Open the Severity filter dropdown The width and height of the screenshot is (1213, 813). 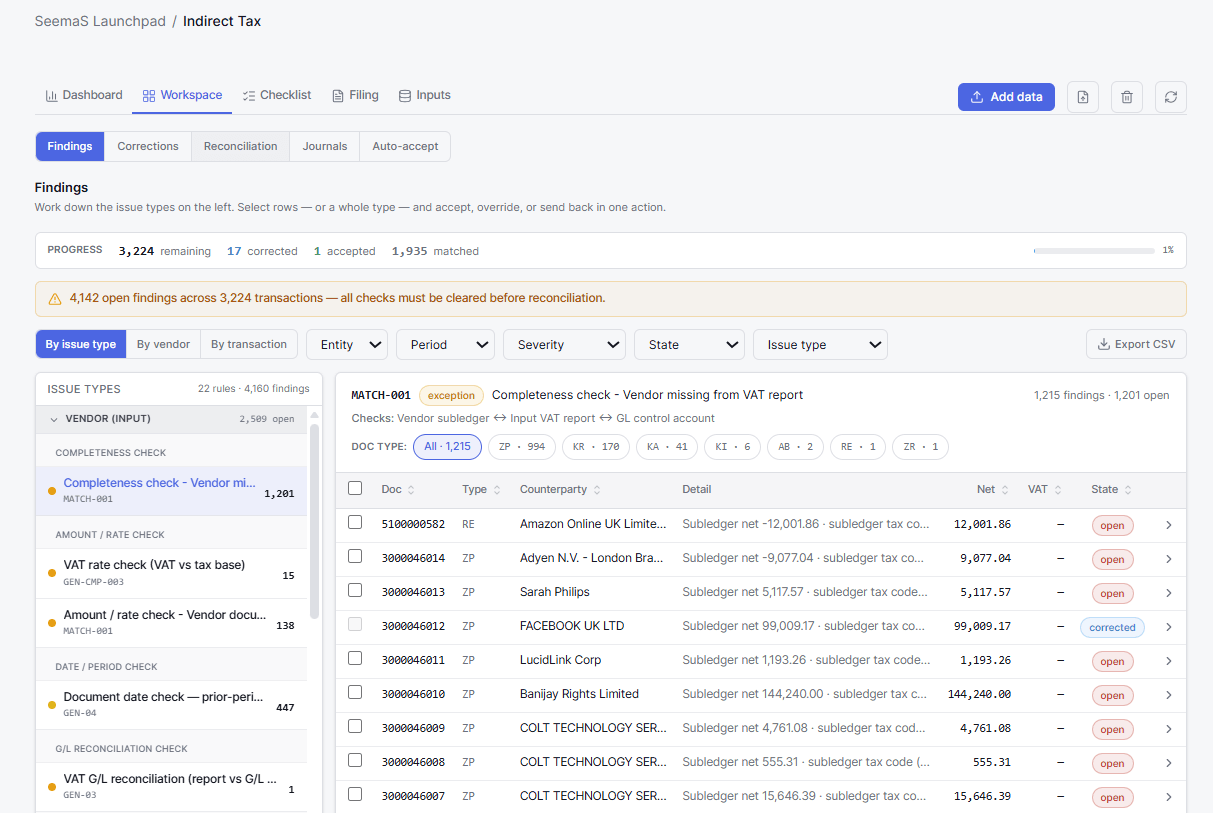coord(564,344)
